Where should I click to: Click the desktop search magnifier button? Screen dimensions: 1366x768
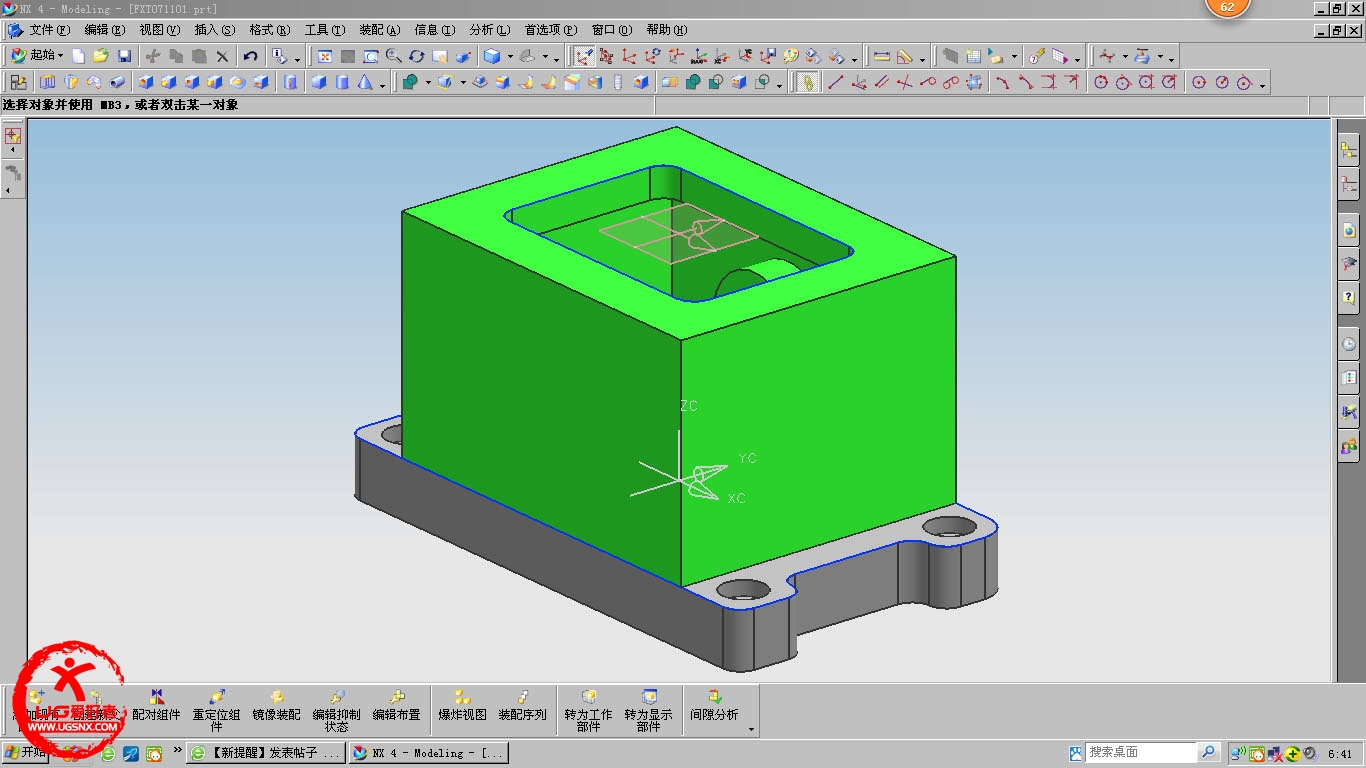tap(1208, 752)
